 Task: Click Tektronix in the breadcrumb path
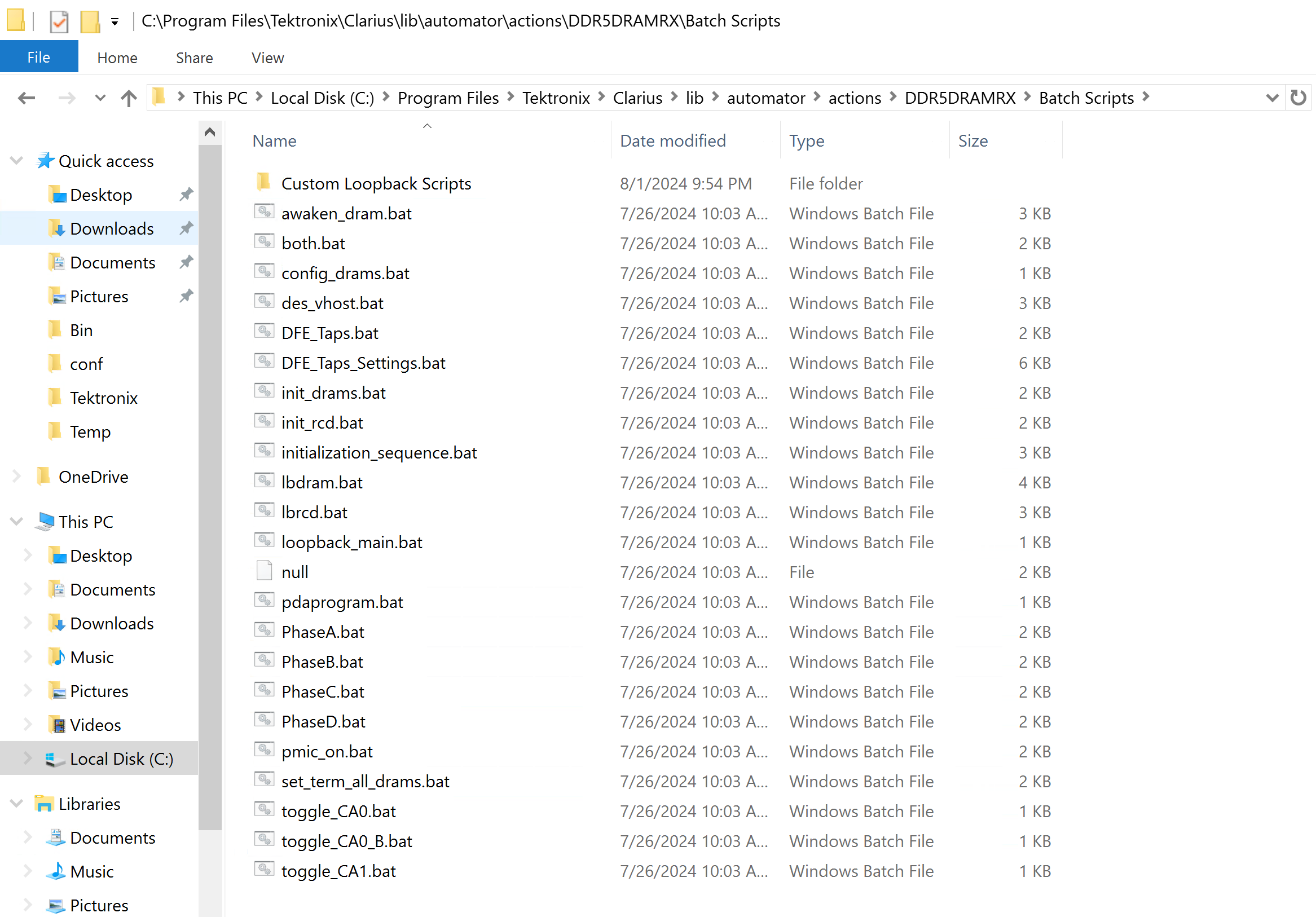pos(556,98)
